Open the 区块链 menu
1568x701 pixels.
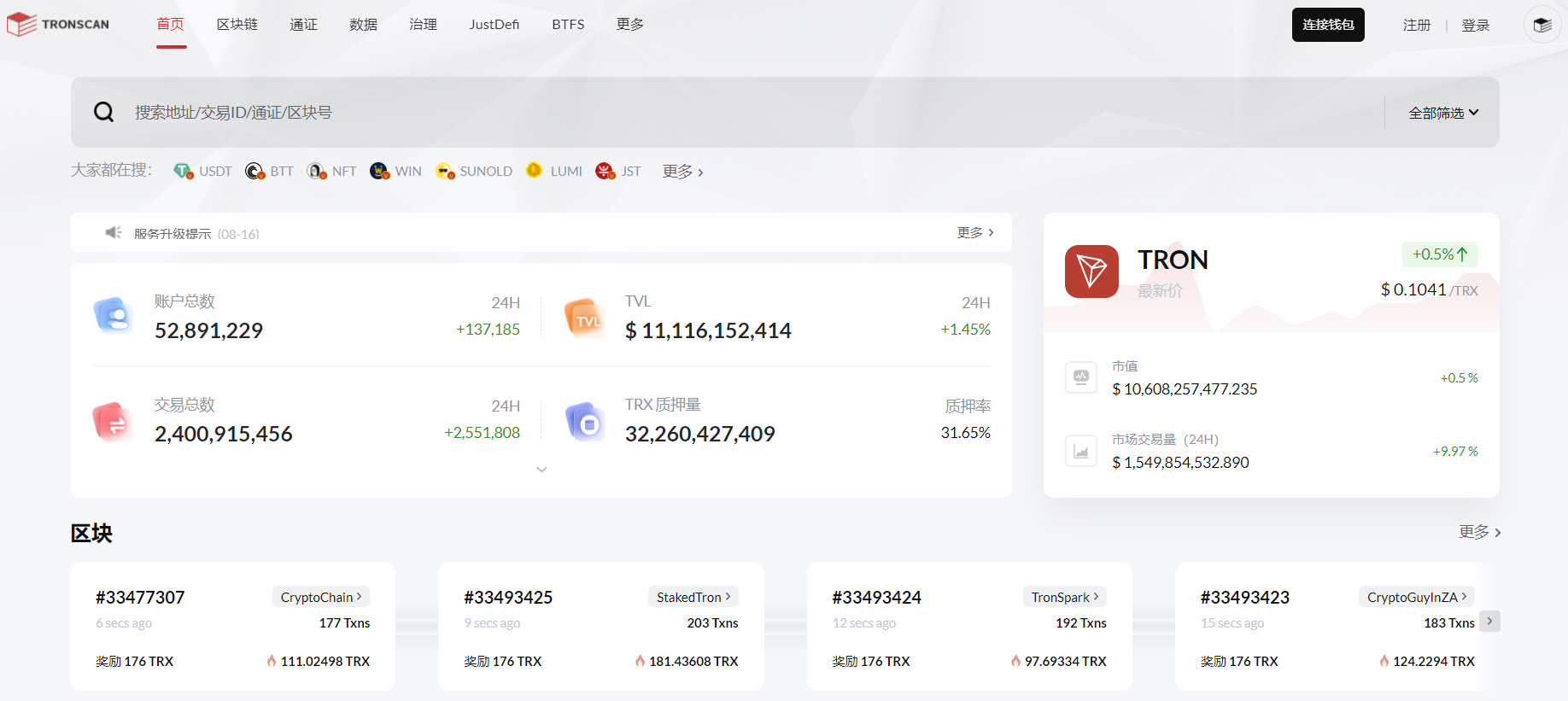pos(237,24)
